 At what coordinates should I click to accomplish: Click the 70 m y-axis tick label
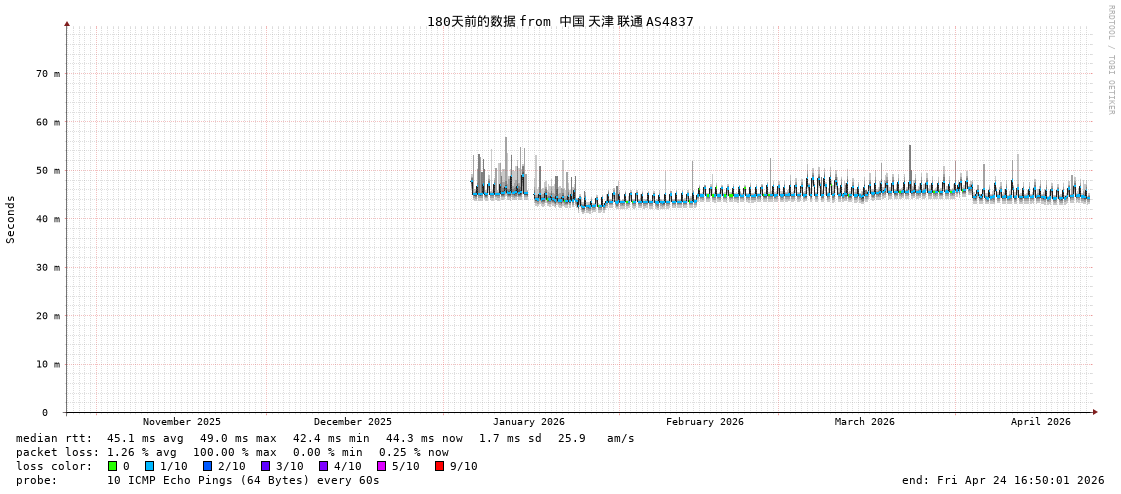pyautogui.click(x=49, y=74)
